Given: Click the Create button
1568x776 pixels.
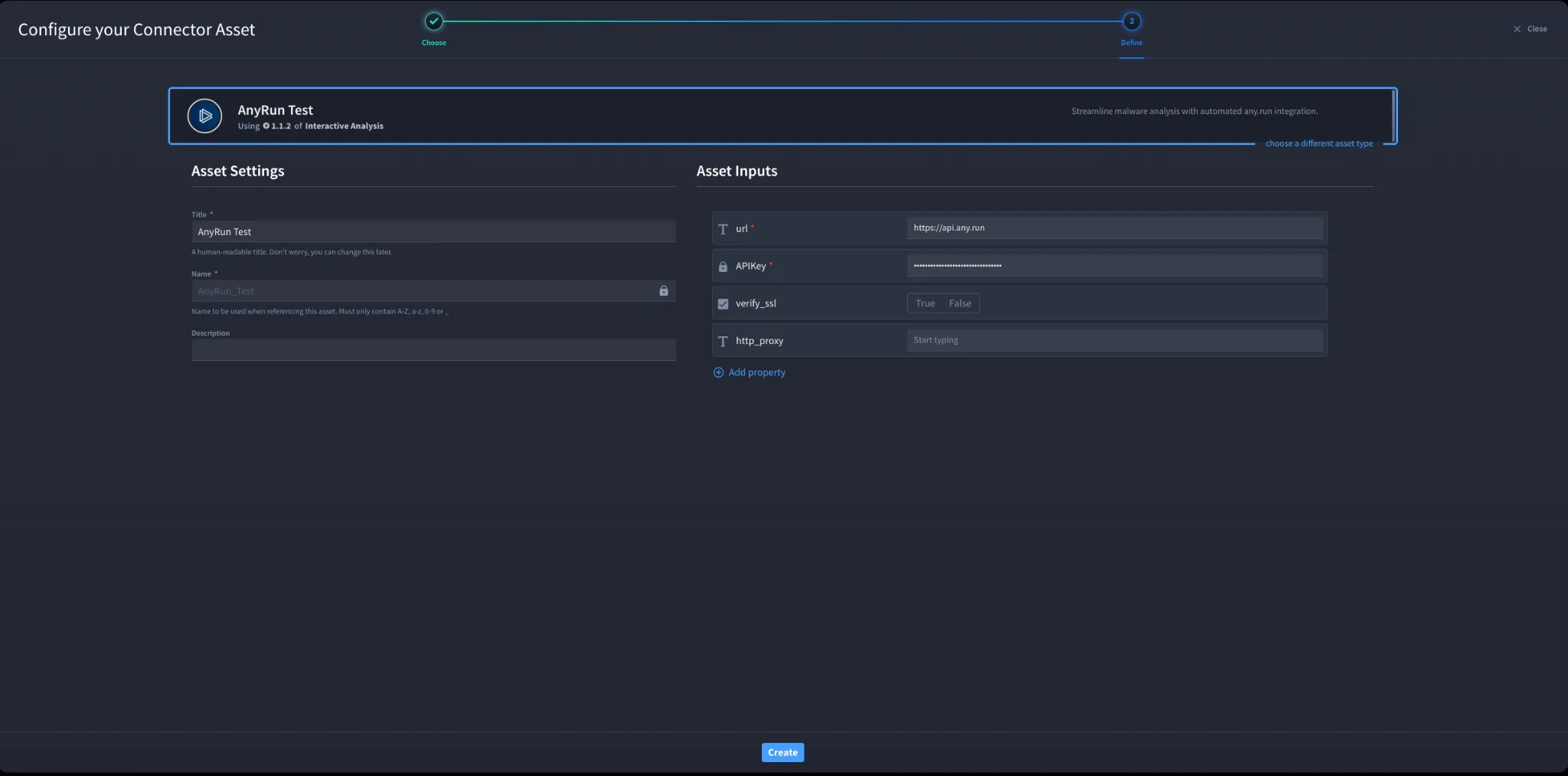Looking at the screenshot, I should click(x=782, y=752).
